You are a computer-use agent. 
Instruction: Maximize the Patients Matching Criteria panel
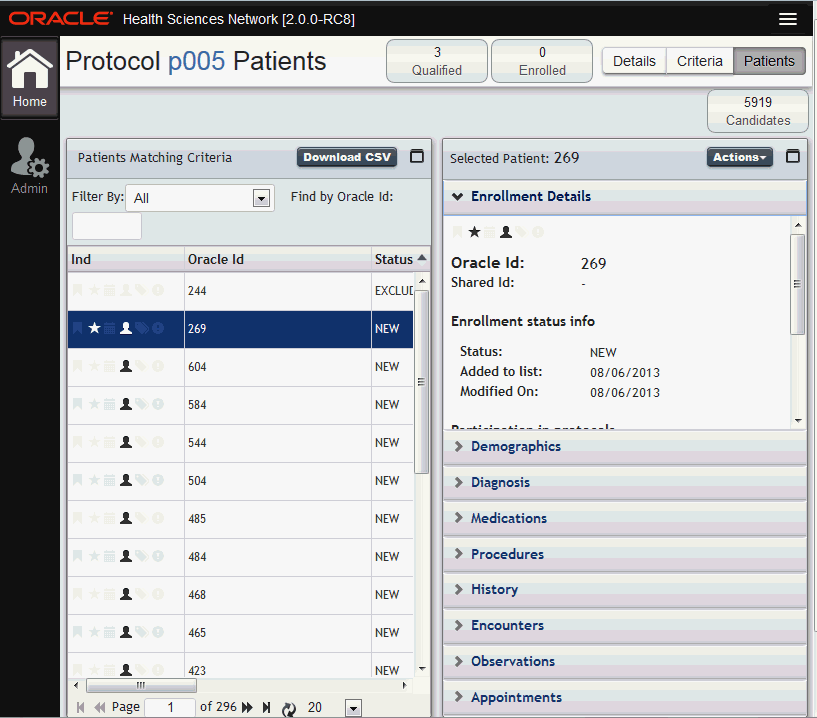pos(417,156)
